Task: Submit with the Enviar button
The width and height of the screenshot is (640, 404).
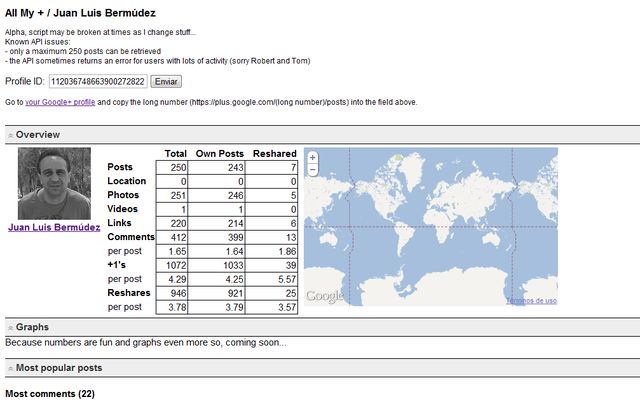Action: point(166,82)
